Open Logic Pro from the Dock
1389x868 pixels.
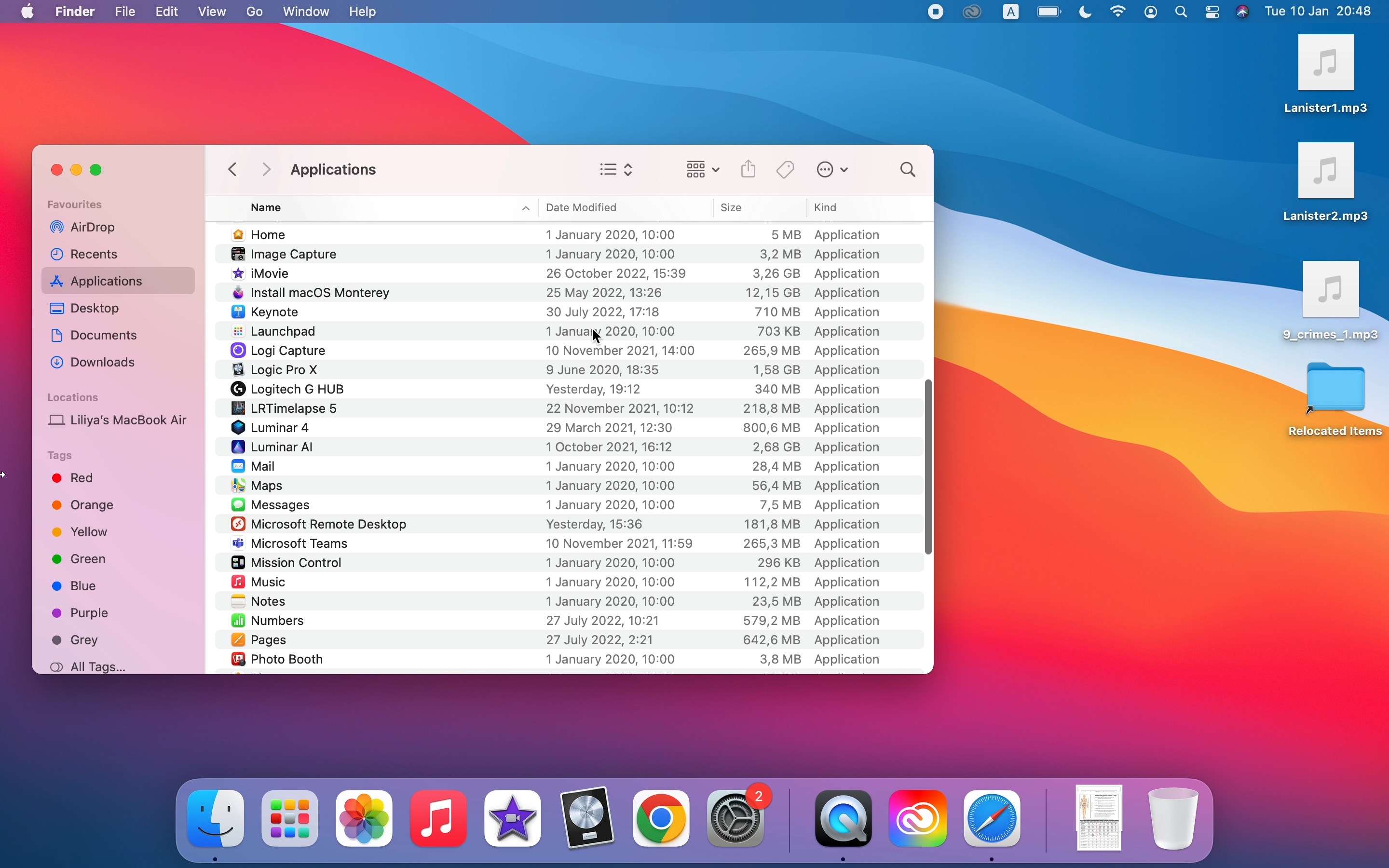(588, 819)
